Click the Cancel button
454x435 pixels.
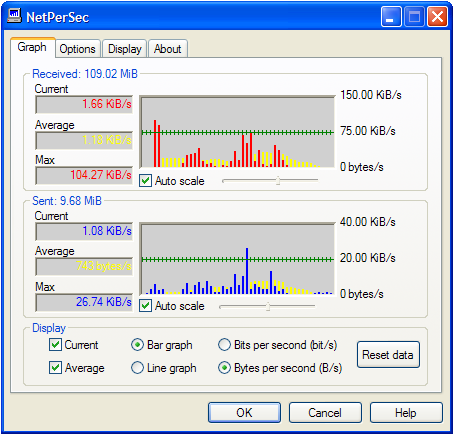tap(325, 413)
